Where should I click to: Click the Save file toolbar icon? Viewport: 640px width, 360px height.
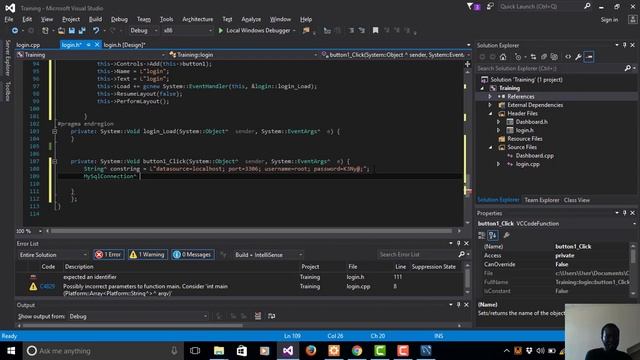click(72, 31)
